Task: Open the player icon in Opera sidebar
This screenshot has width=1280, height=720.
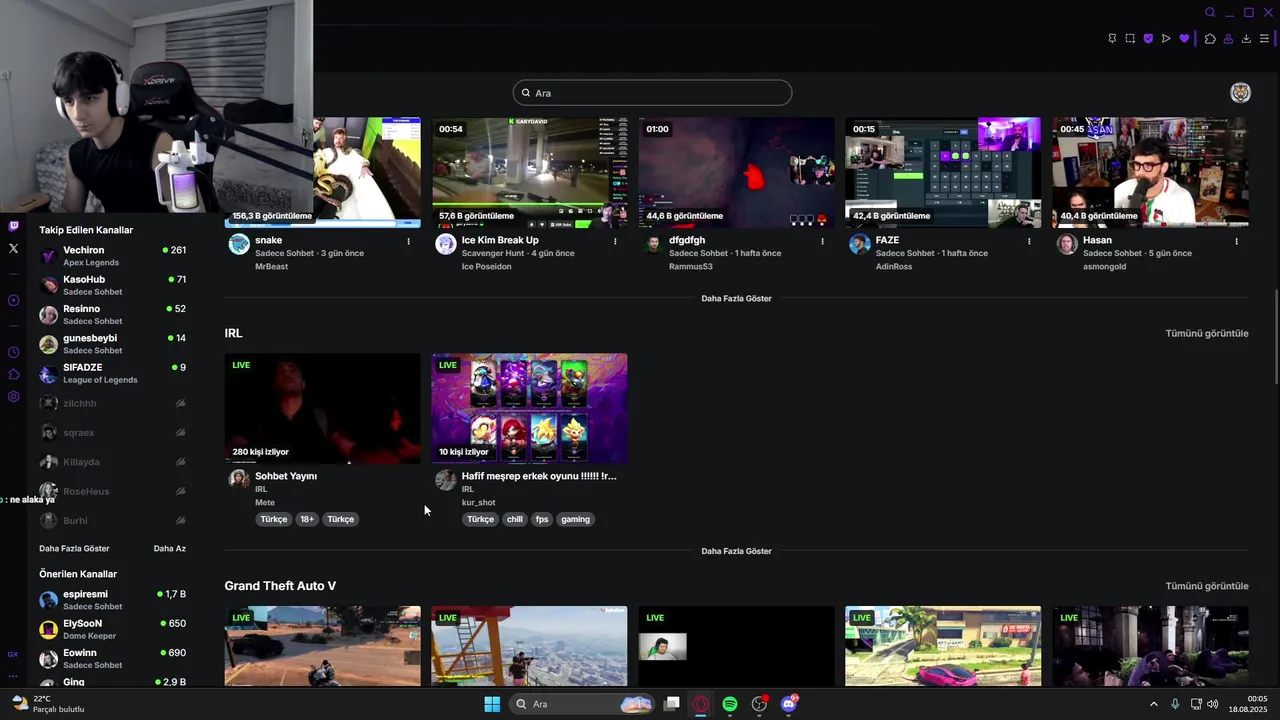Action: (13, 300)
